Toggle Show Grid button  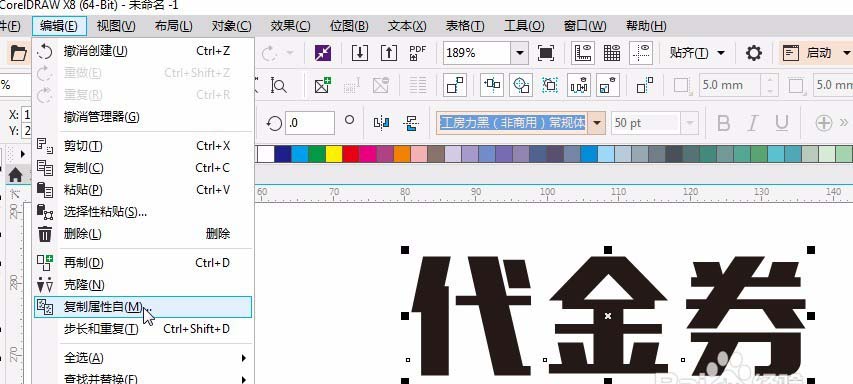612,53
